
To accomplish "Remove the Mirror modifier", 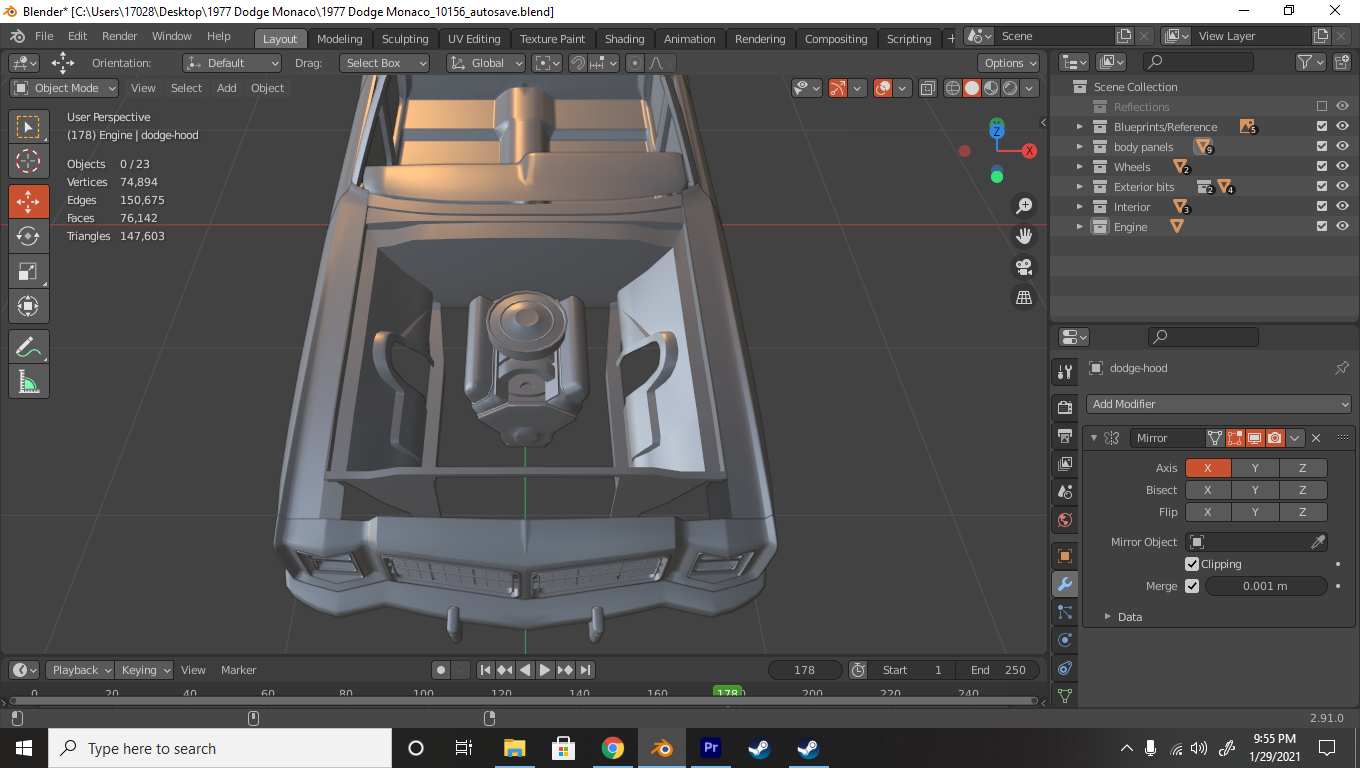I will tap(1316, 438).
